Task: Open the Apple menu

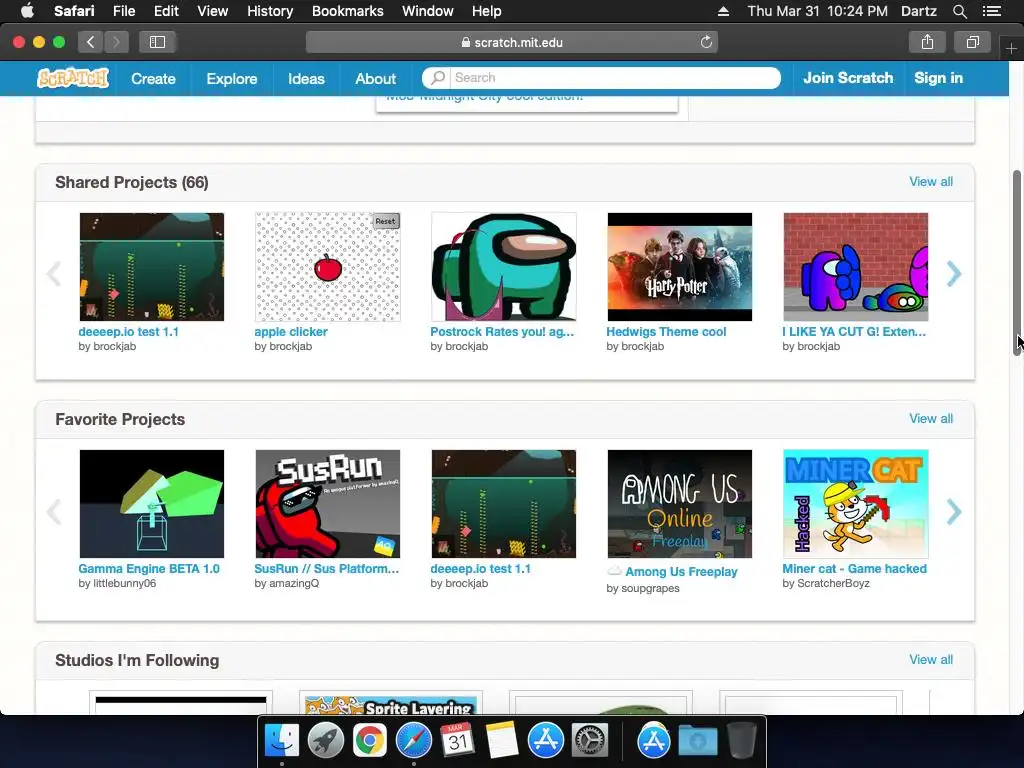Action: (x=27, y=11)
